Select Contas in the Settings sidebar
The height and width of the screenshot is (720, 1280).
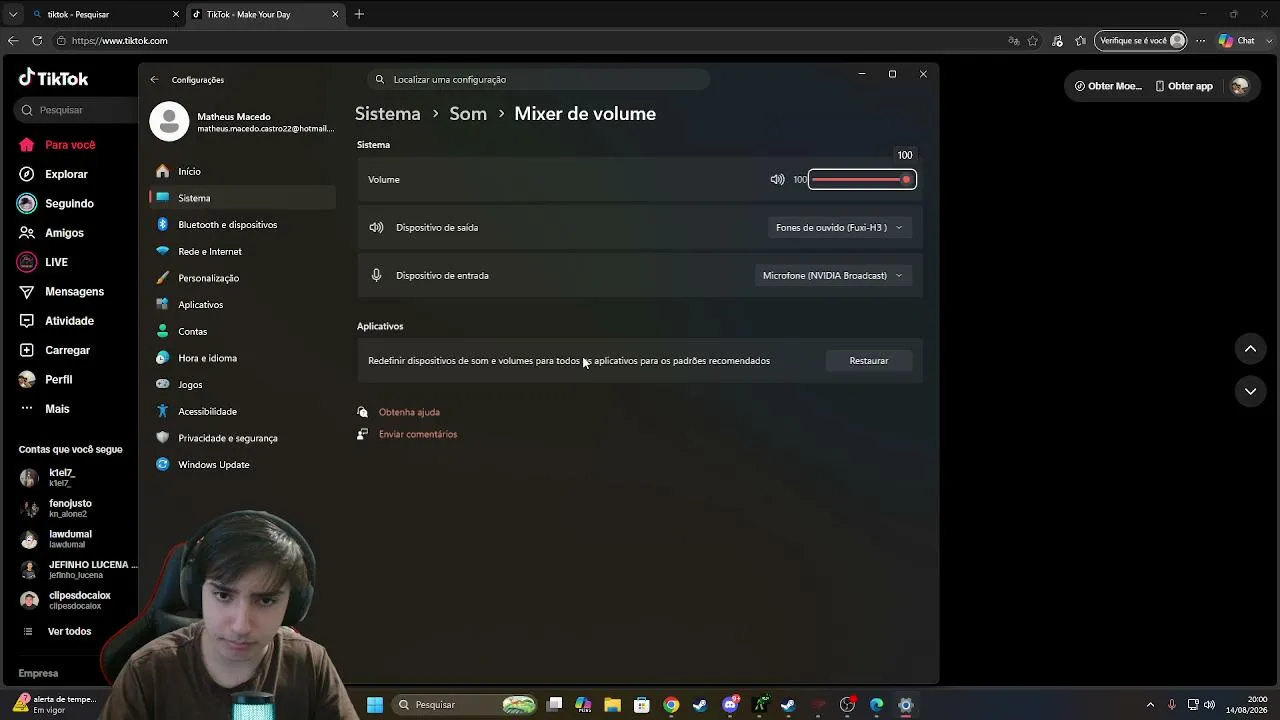click(192, 331)
